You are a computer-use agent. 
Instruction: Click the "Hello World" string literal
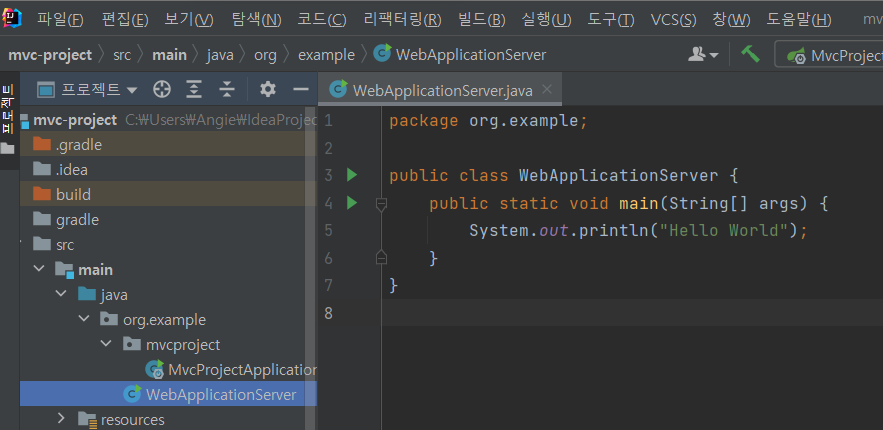click(x=726, y=230)
